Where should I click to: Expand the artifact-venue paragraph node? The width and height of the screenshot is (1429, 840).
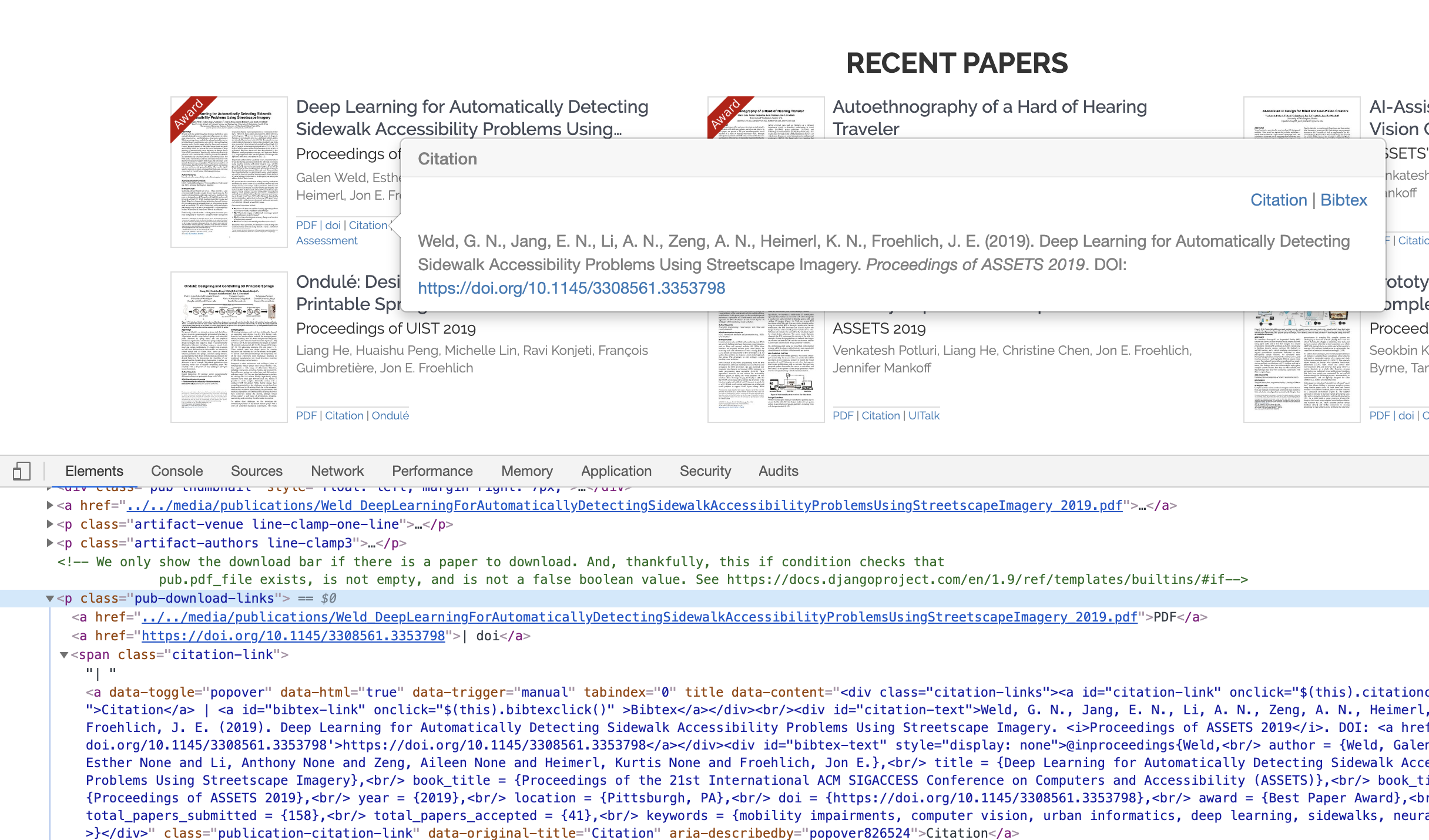pyautogui.click(x=50, y=524)
